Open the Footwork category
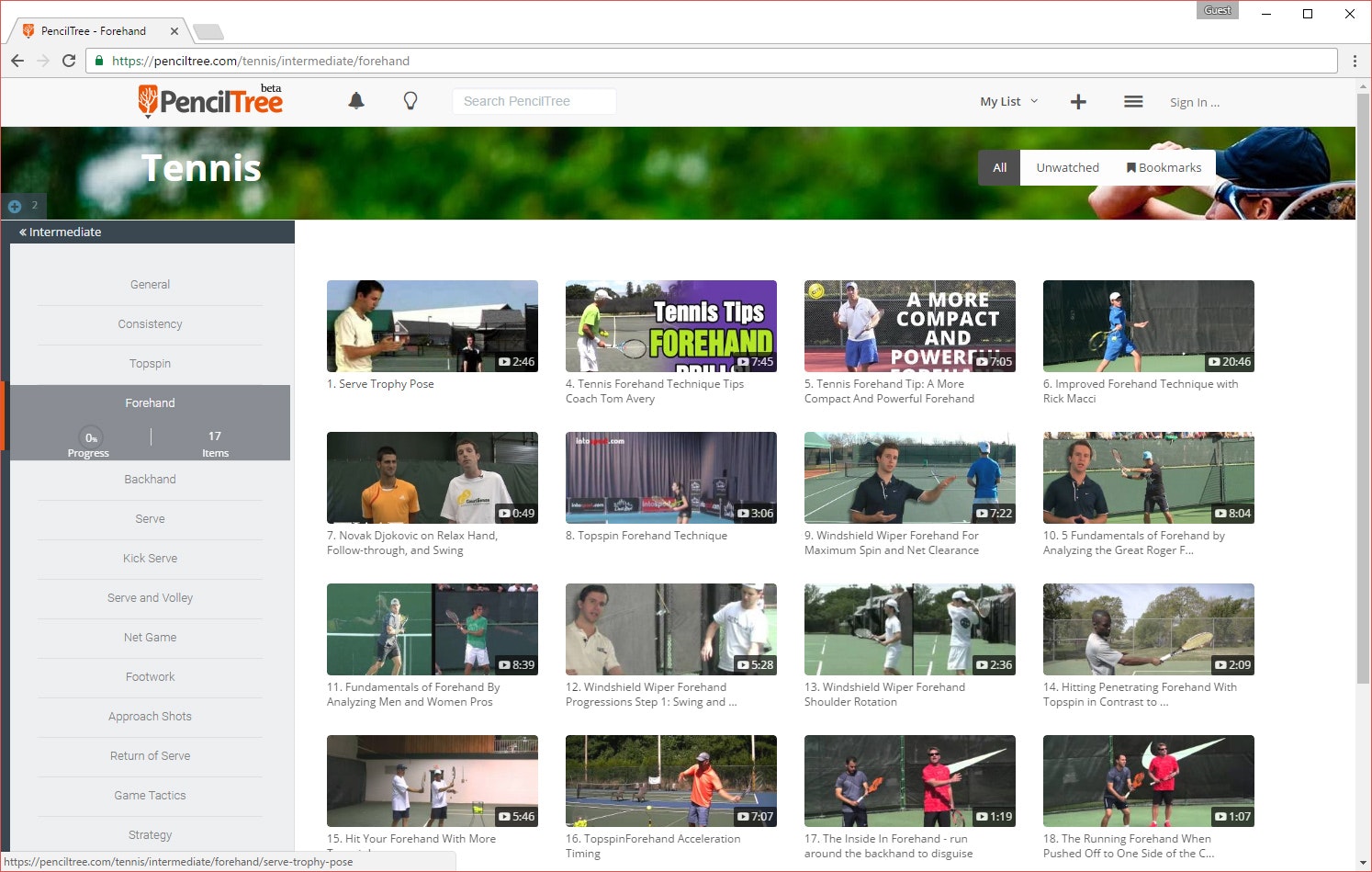This screenshot has height=872, width=1372. coord(150,677)
